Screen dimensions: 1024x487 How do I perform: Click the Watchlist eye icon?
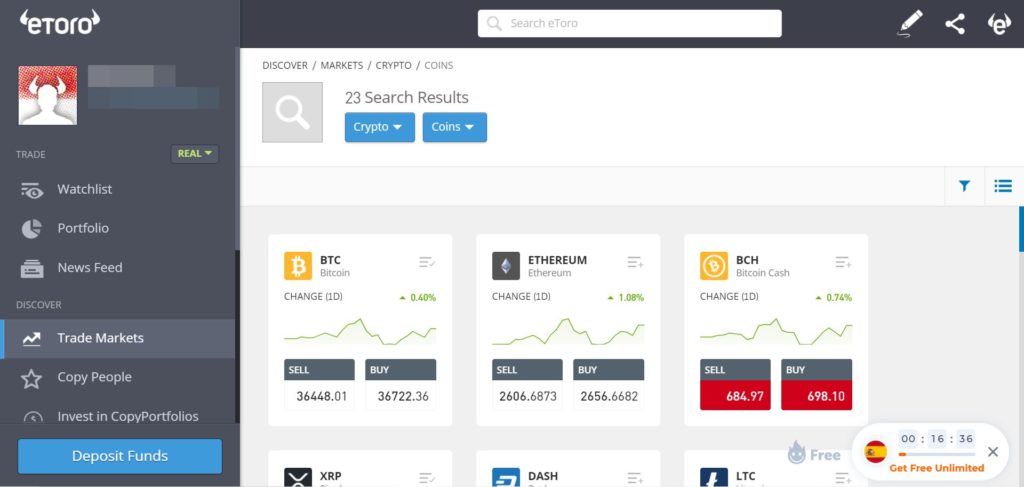click(x=31, y=190)
